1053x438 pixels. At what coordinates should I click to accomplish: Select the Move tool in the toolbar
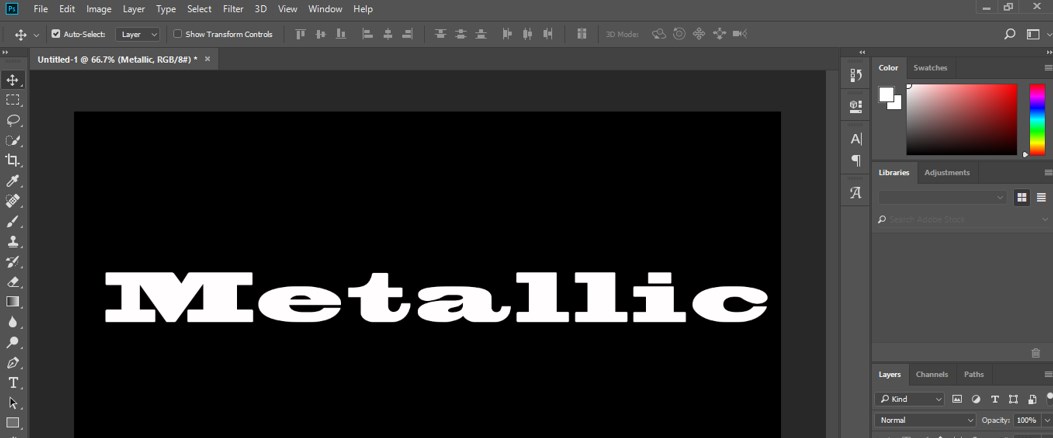(x=13, y=80)
